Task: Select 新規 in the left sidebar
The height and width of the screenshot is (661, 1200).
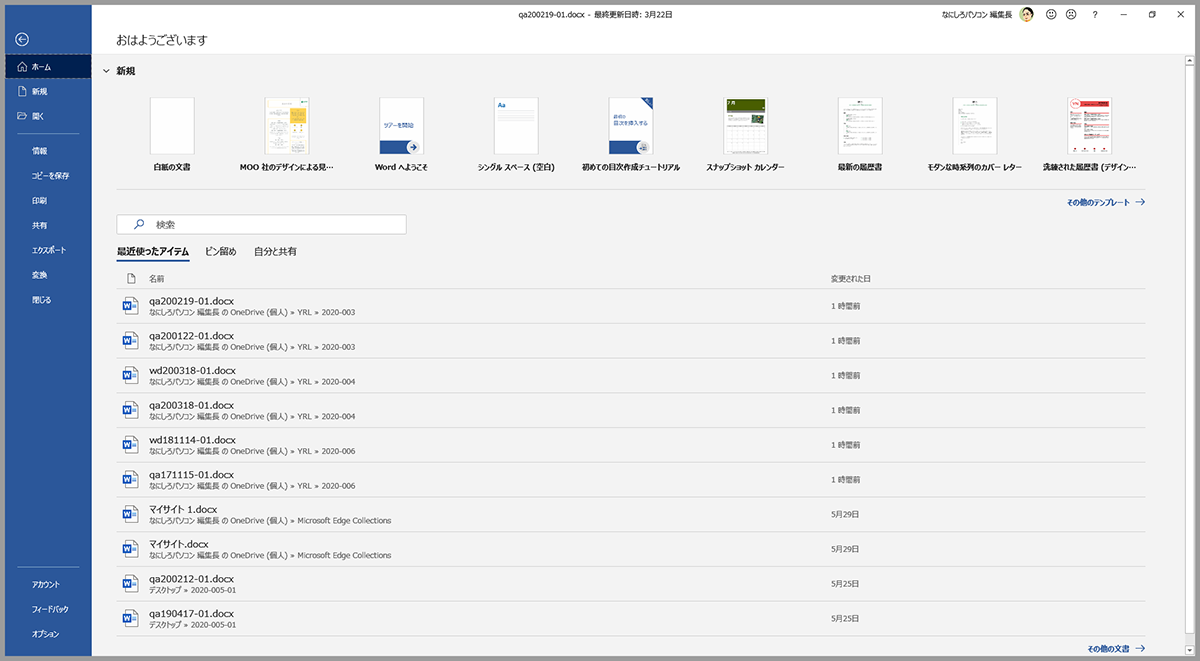Action: [x=48, y=91]
